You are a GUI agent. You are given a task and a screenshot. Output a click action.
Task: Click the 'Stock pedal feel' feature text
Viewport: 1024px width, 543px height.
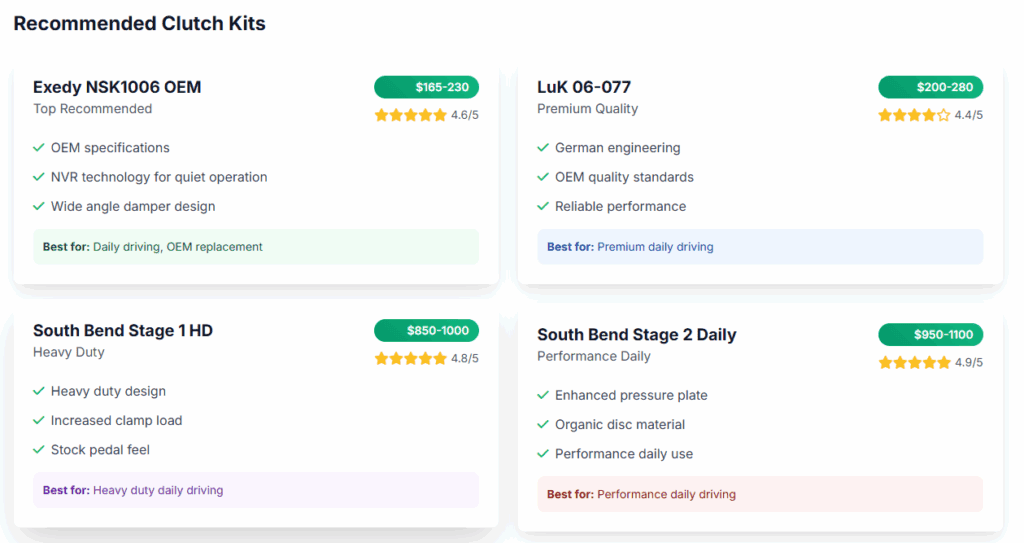point(100,450)
